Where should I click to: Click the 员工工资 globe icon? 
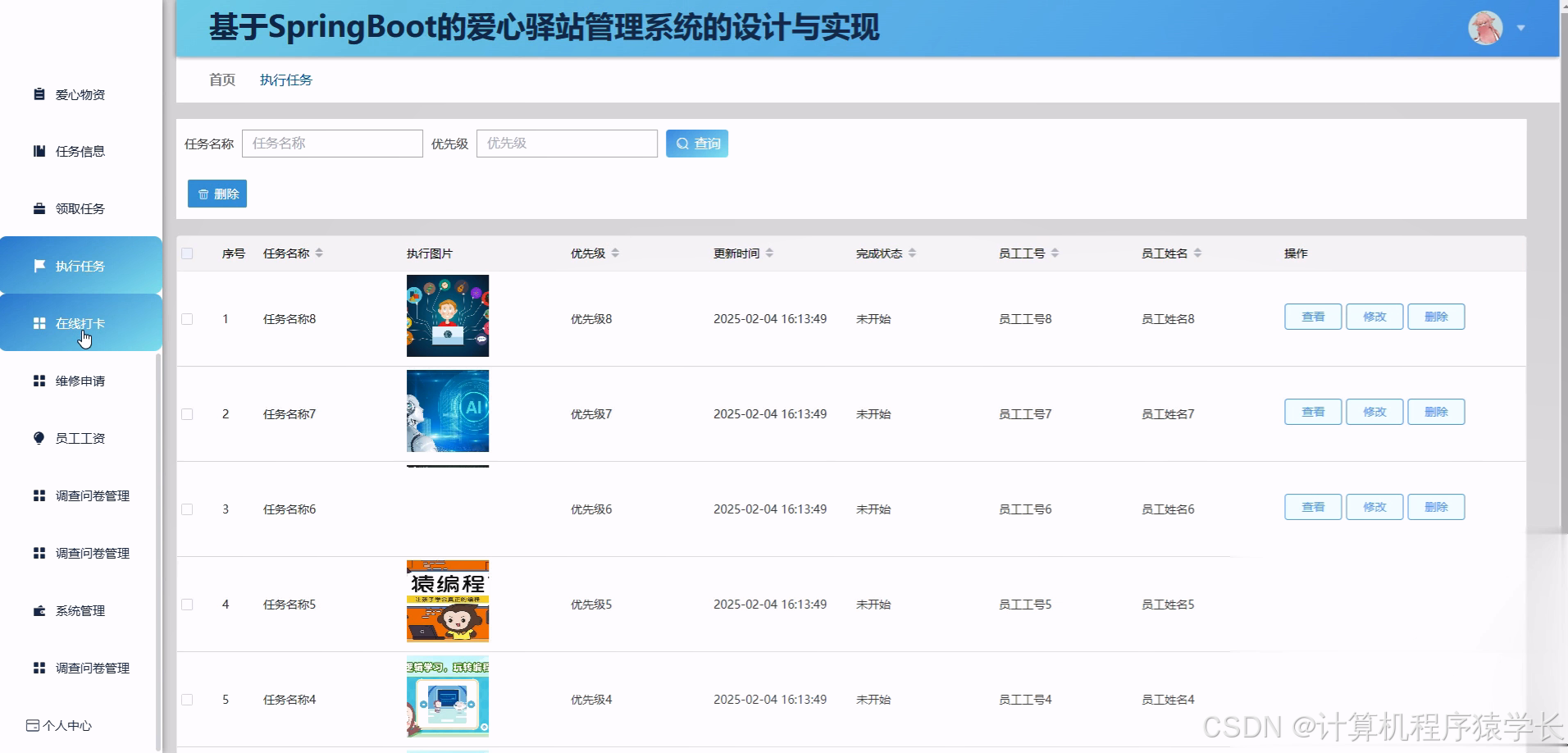pos(38,438)
